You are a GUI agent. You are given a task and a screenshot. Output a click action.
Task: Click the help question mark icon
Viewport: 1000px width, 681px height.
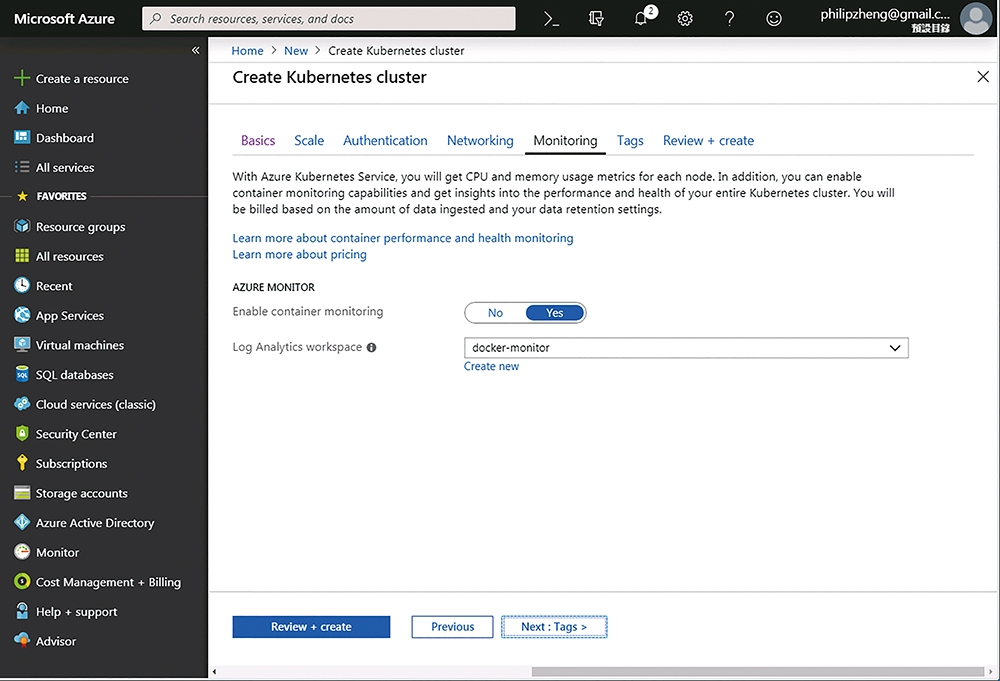click(x=730, y=19)
